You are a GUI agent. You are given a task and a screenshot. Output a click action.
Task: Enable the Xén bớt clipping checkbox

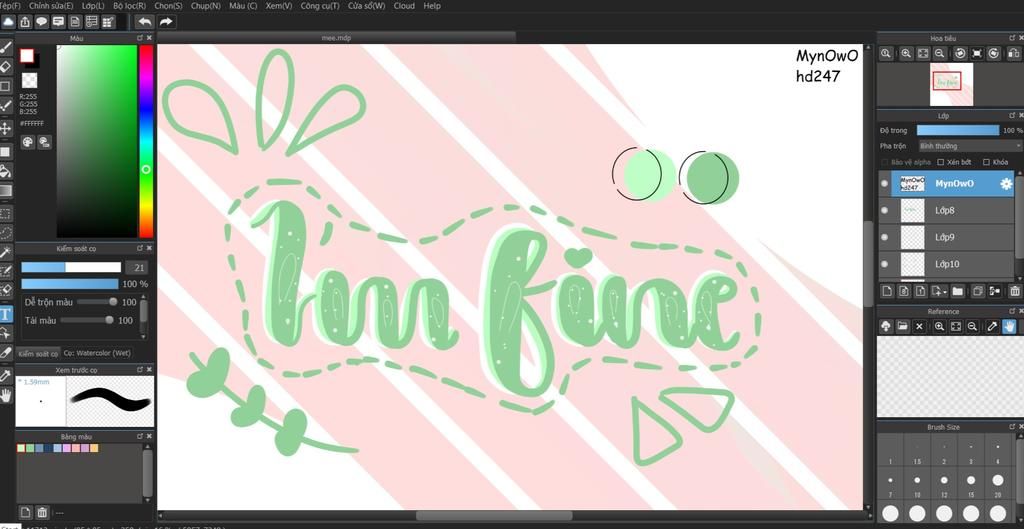coord(941,162)
